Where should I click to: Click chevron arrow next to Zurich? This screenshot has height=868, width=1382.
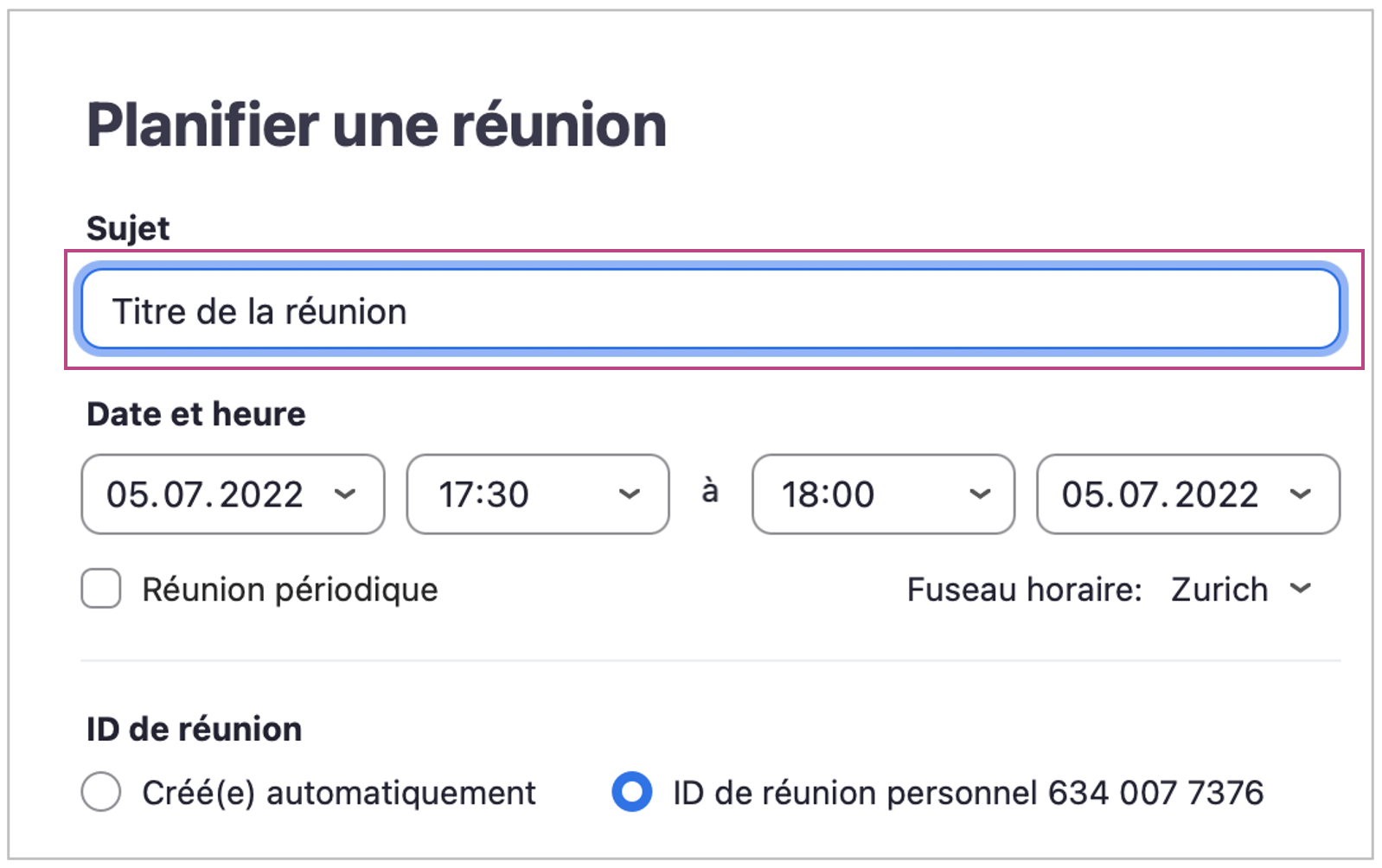click(1300, 590)
